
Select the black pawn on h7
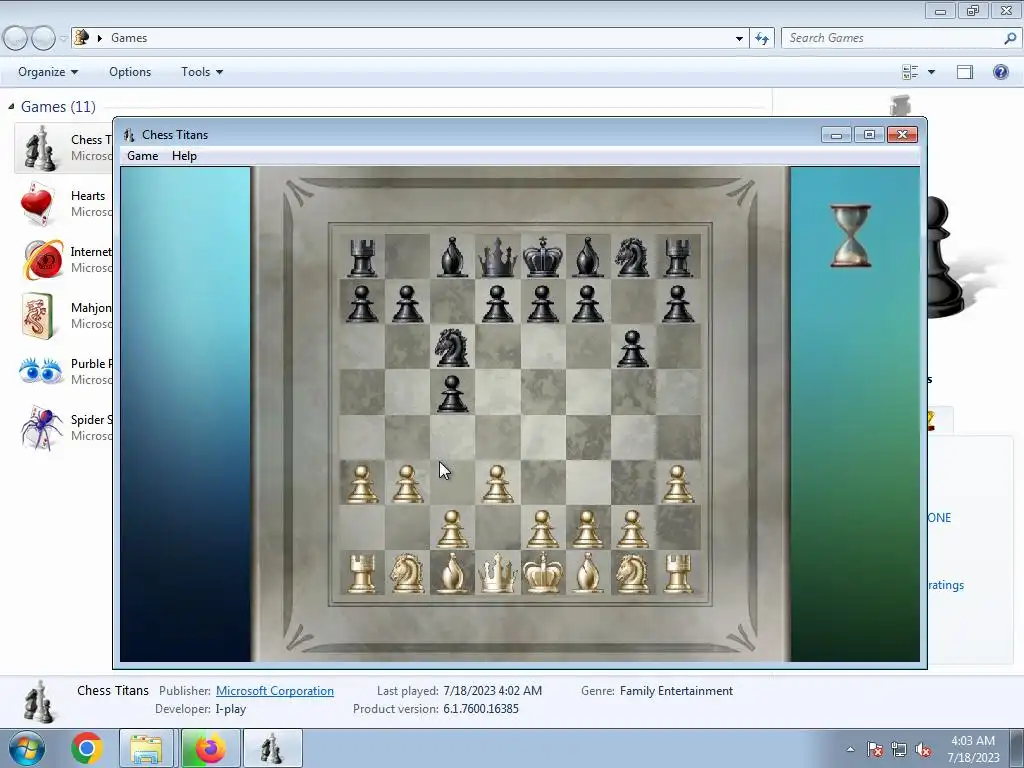click(678, 304)
